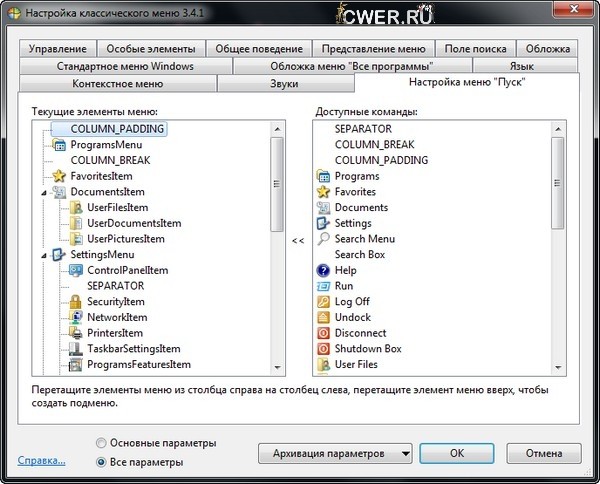600x484 pixels.
Task: Click the SecurityItem padlock icon
Action: click(76, 301)
